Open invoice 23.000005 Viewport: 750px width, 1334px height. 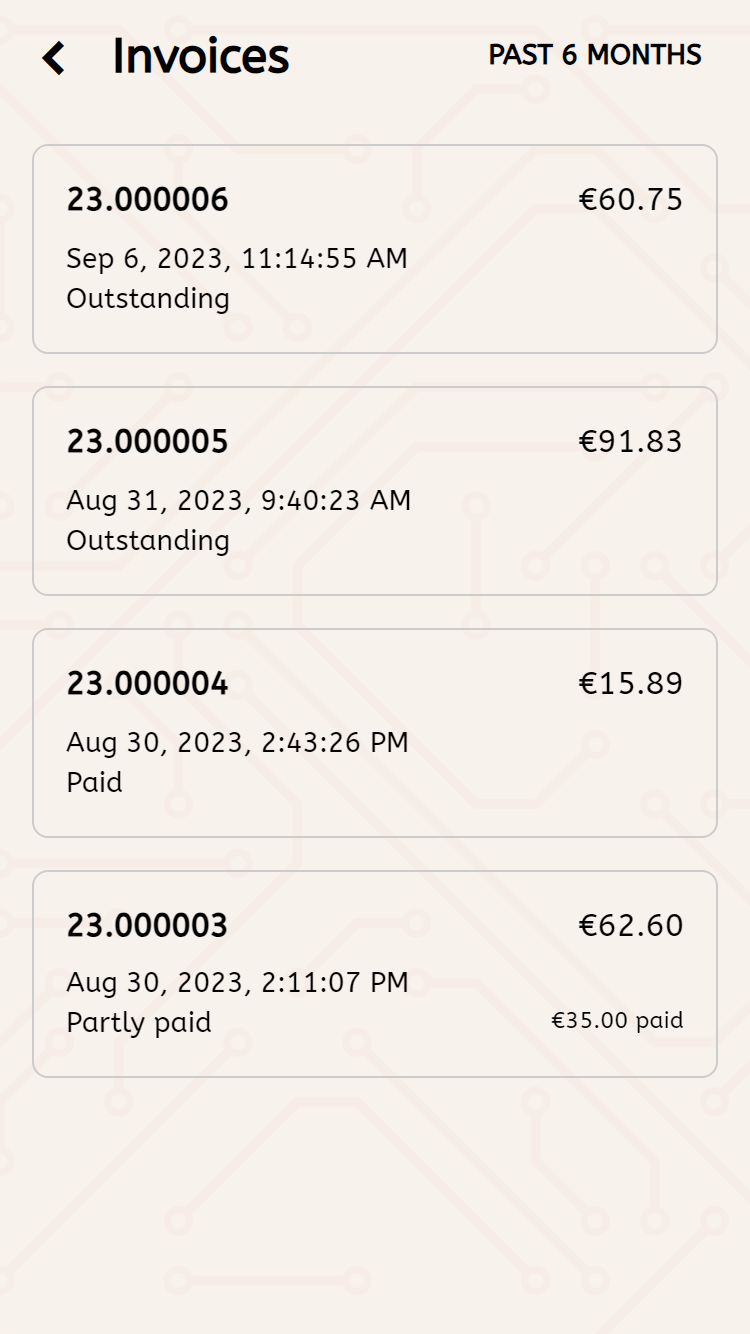(x=148, y=442)
